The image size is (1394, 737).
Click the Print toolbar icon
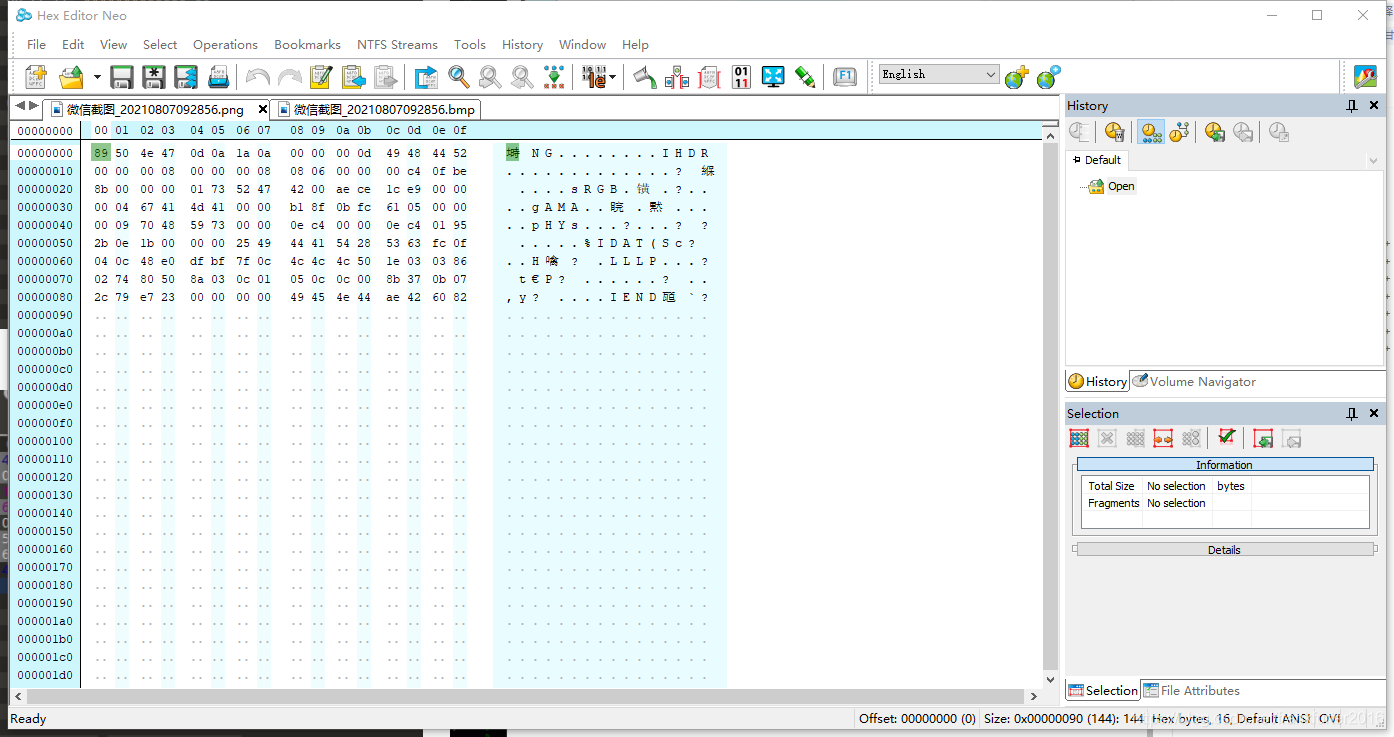(x=218, y=76)
